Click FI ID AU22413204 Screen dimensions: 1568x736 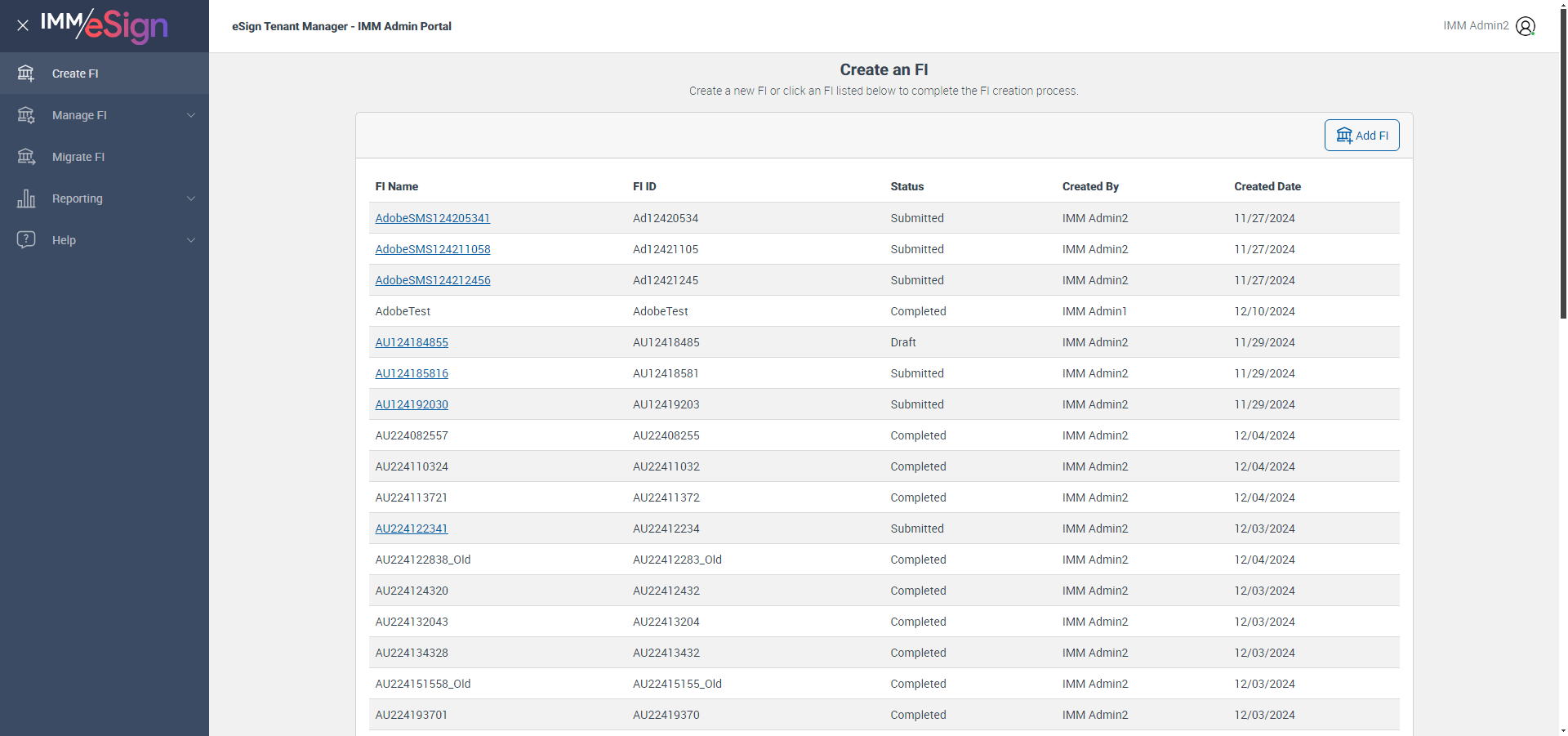(666, 622)
